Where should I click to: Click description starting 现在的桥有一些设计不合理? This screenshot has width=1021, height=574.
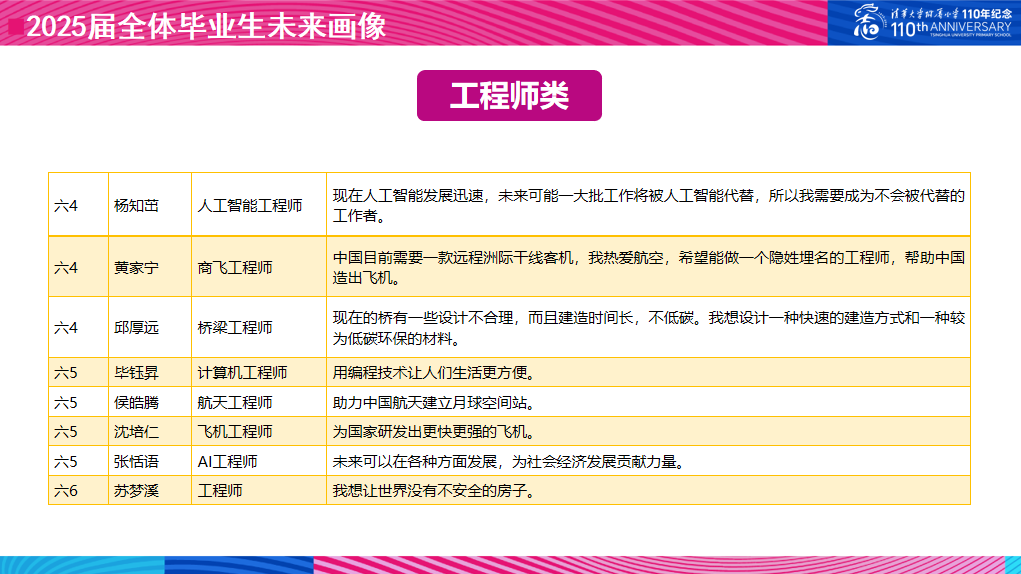[648, 327]
